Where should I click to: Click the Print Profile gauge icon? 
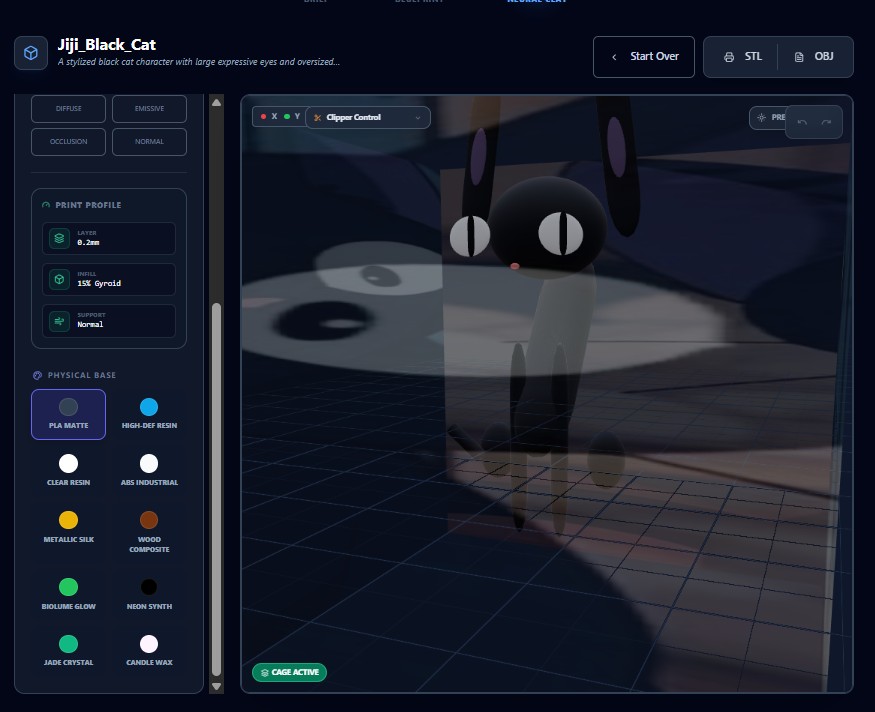pos(46,205)
